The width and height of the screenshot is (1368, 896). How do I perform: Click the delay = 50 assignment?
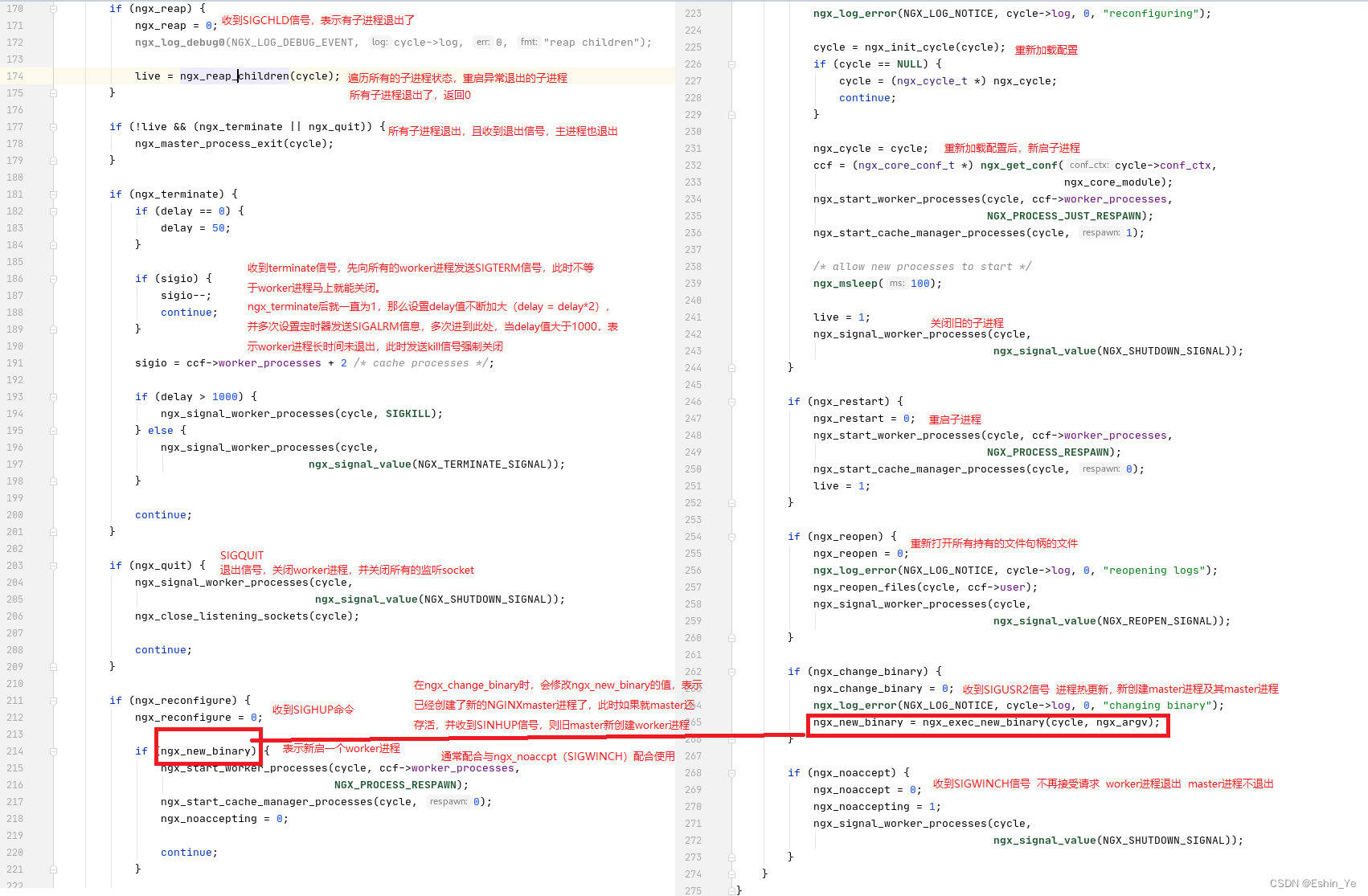tap(195, 228)
